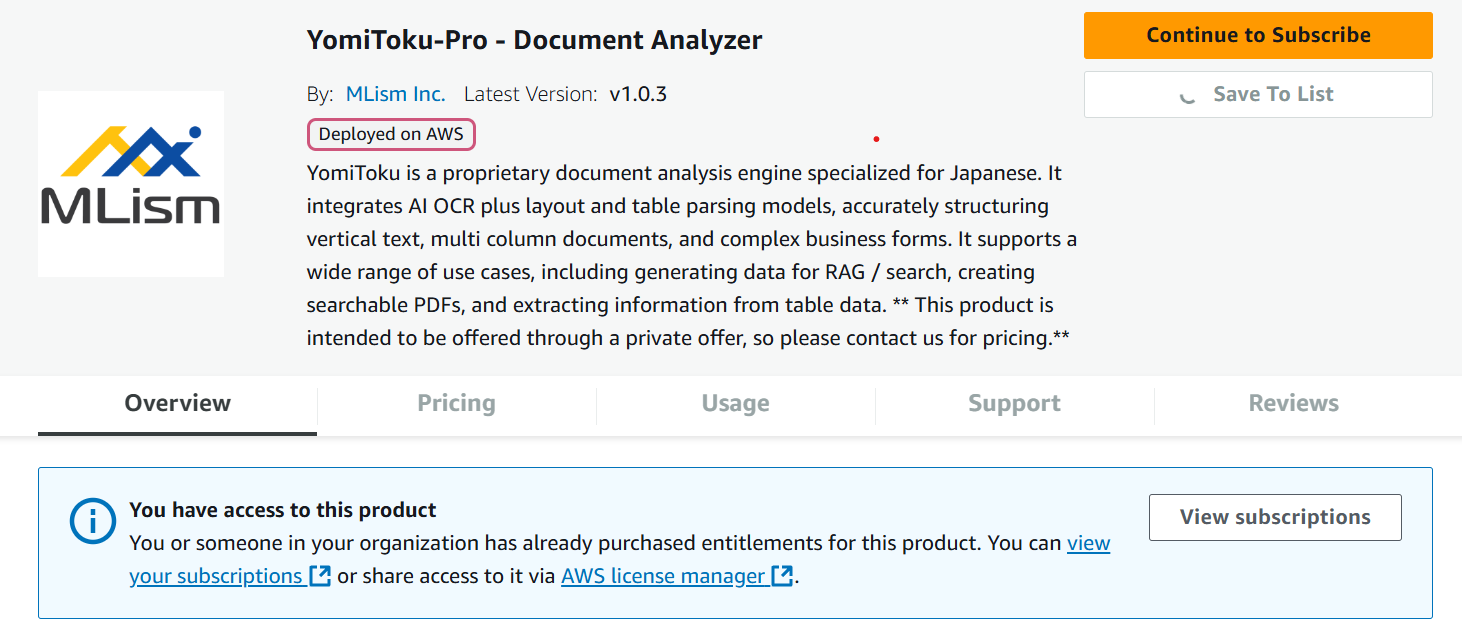This screenshot has height=633, width=1462.
Task: Open the Pricing tab
Action: [x=456, y=404]
